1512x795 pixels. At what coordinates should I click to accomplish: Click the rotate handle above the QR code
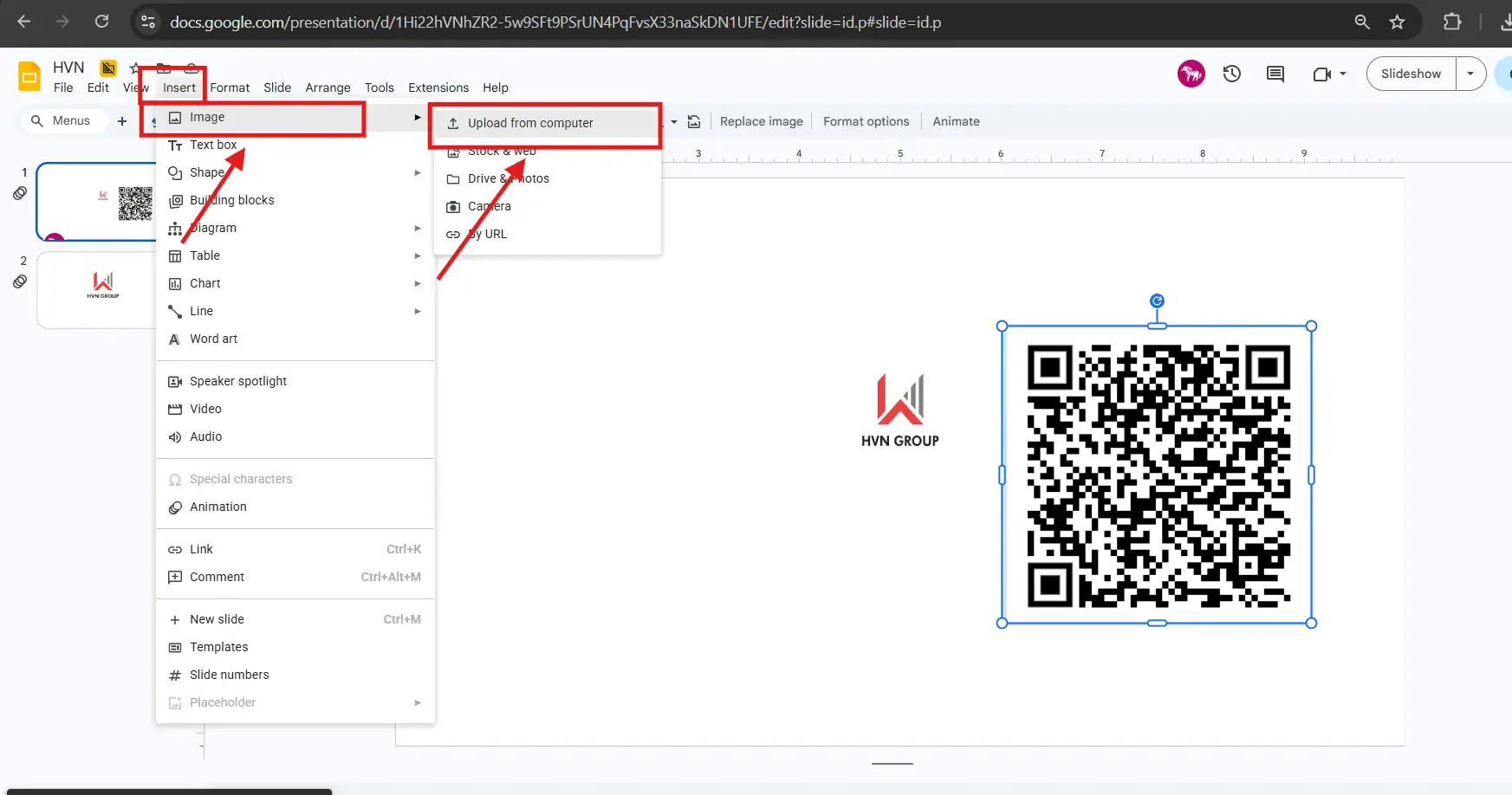1157,301
